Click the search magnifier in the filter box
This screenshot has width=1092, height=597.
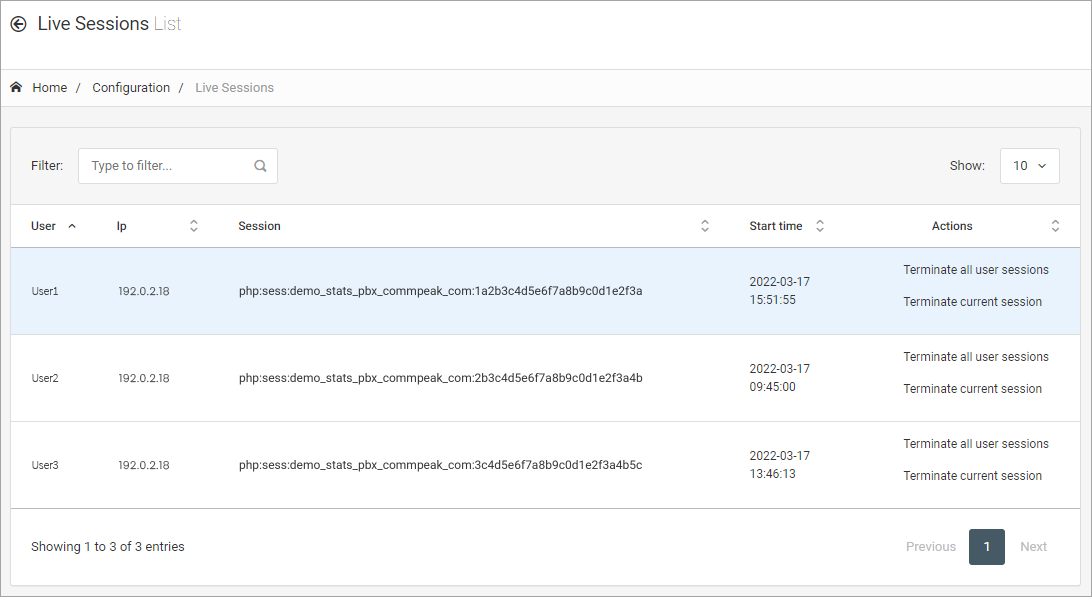[x=260, y=166]
